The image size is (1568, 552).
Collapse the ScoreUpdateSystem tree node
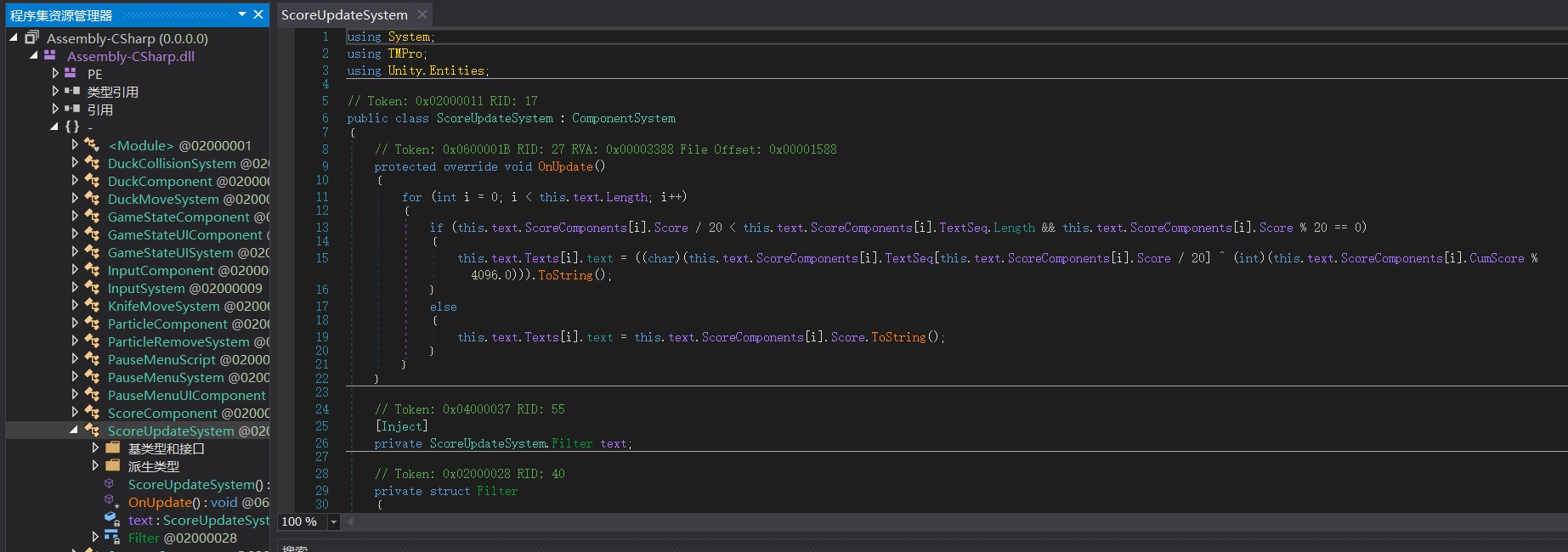[x=74, y=431]
